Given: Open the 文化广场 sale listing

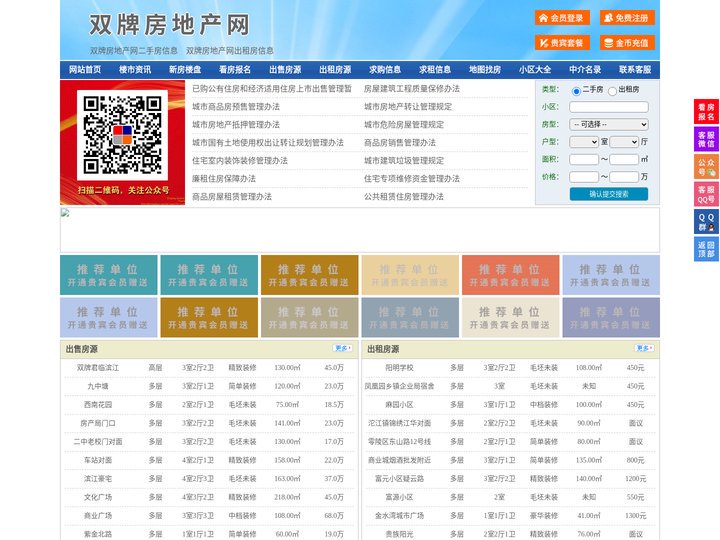Looking at the screenshot, I should coord(98,497).
